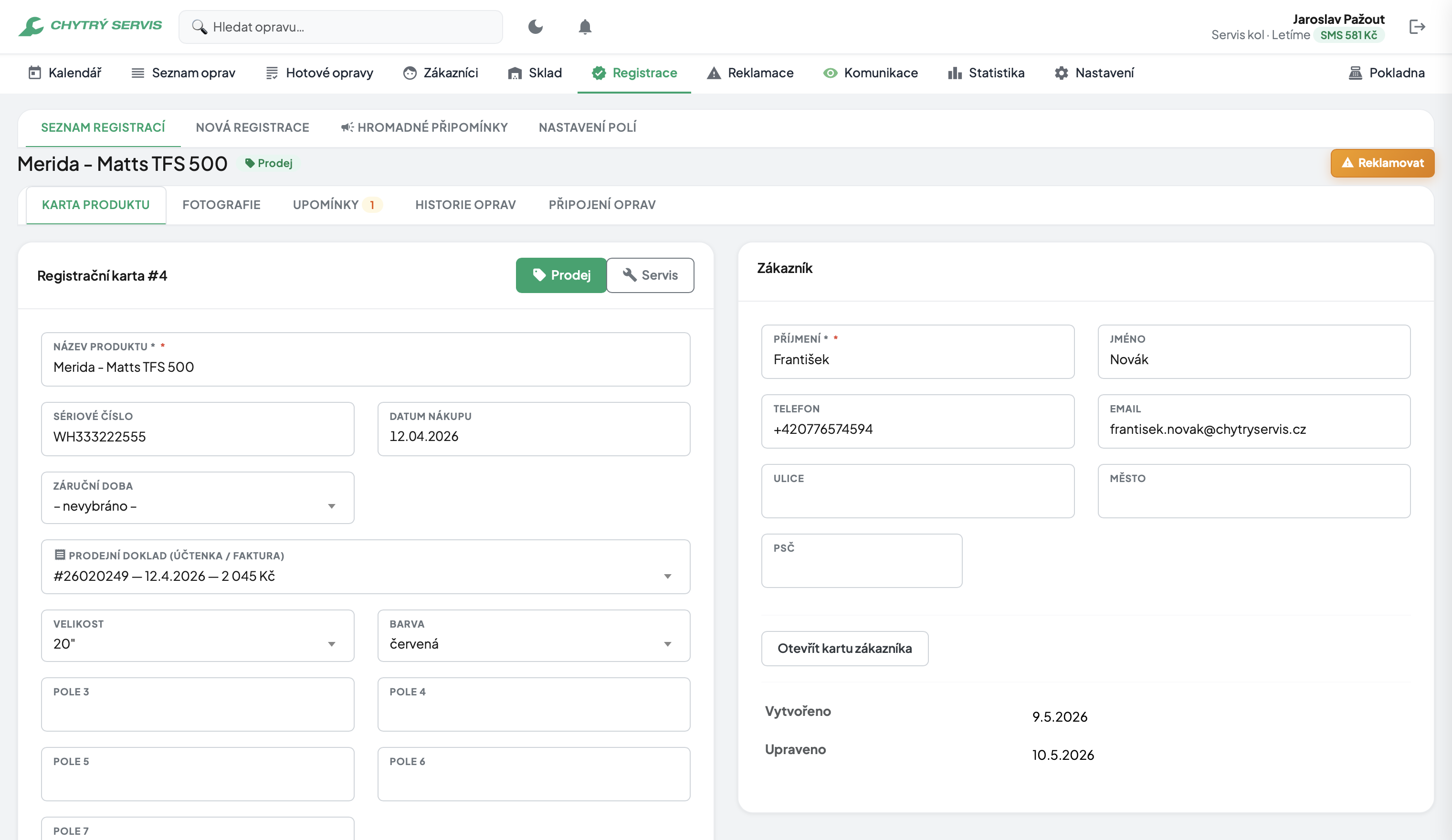Open notifications bell
This screenshot has height=840, width=1452.
pyautogui.click(x=585, y=27)
